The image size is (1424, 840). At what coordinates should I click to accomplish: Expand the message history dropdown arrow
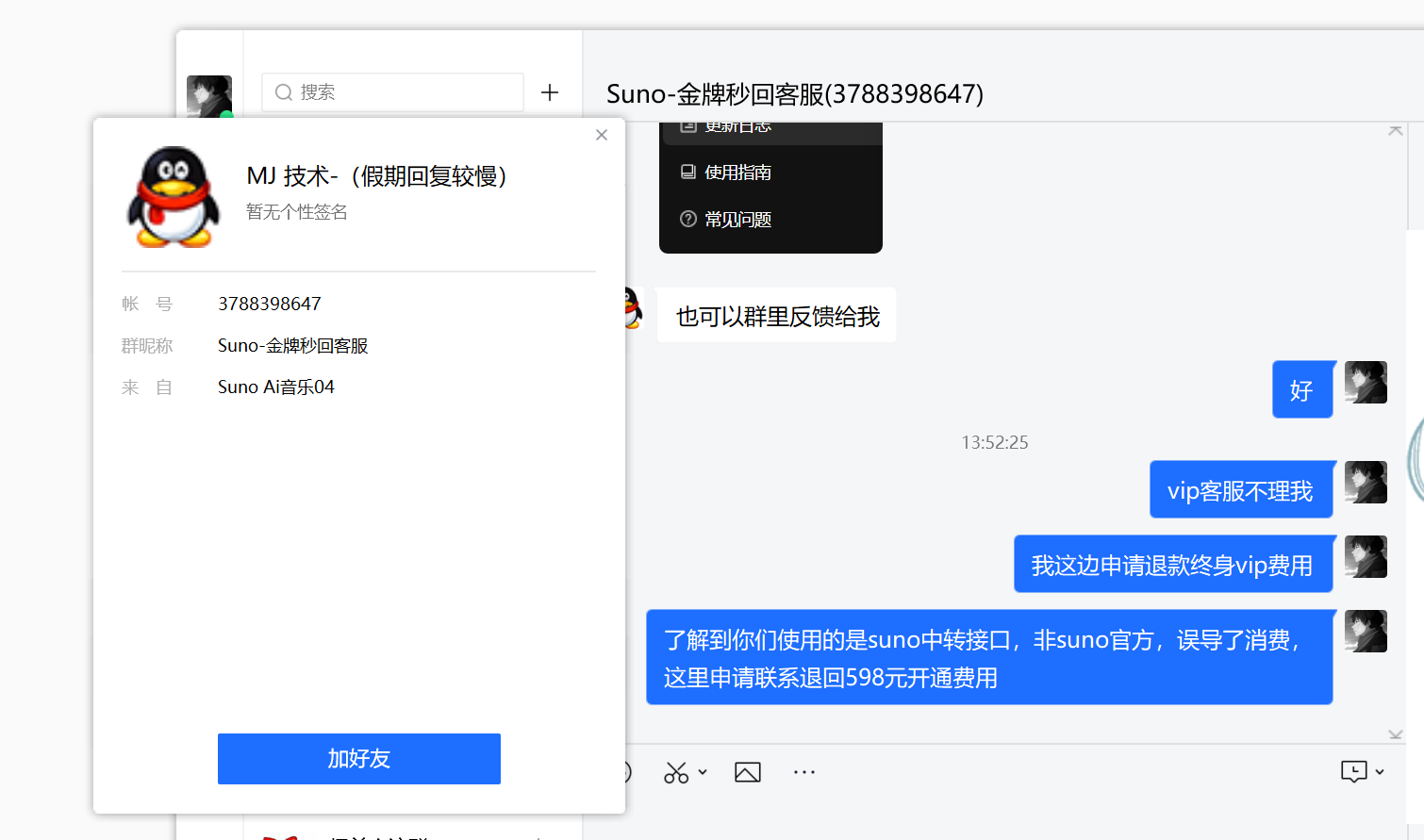click(1380, 772)
